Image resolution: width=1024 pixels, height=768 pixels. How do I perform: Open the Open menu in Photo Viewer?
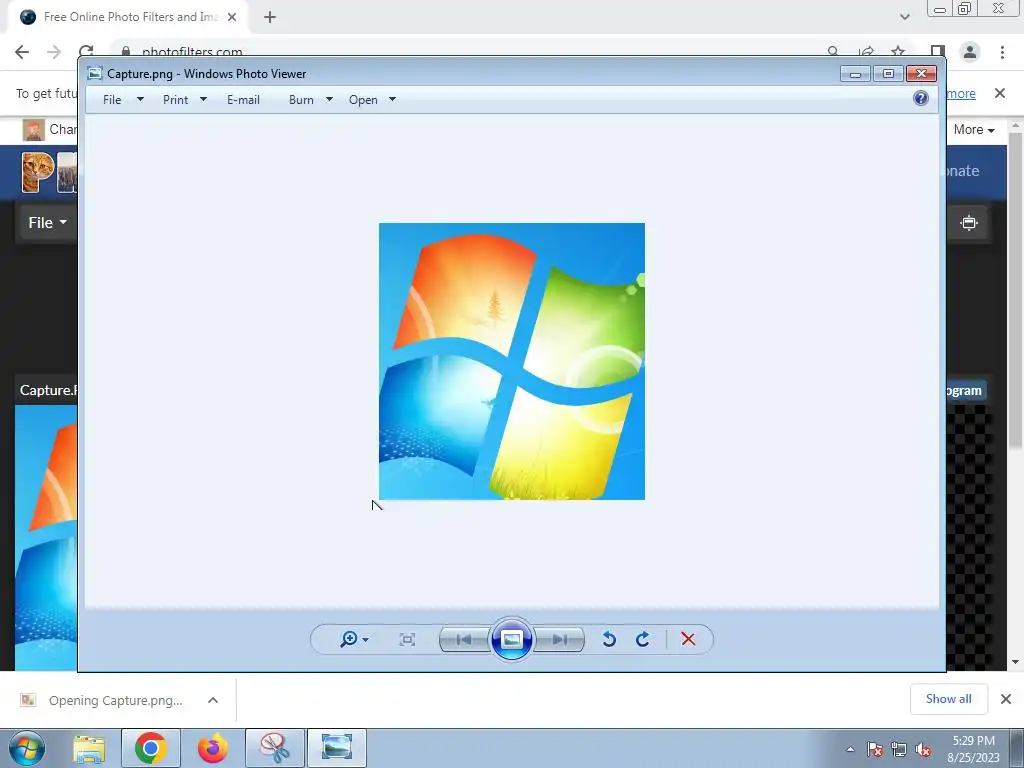[x=363, y=100]
